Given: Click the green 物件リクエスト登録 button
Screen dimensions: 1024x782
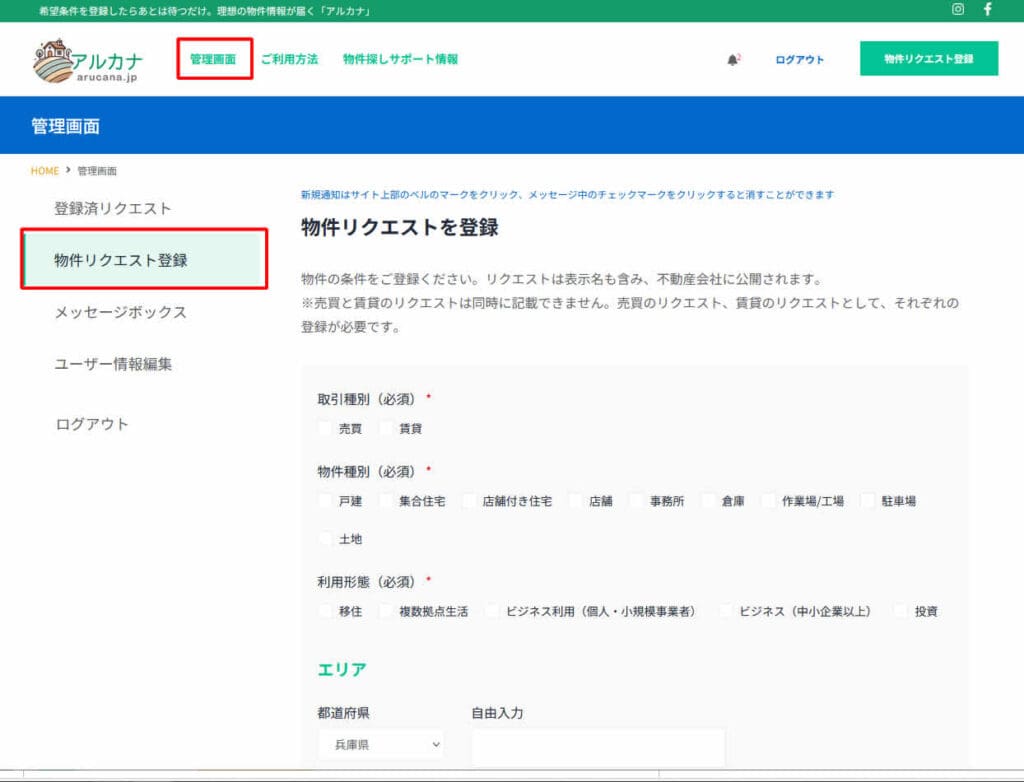Looking at the screenshot, I should click(x=928, y=58).
